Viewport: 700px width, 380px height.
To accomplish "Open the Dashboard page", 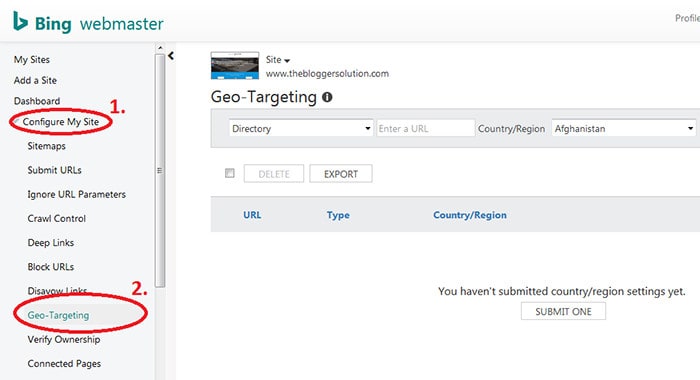I will 37,101.
